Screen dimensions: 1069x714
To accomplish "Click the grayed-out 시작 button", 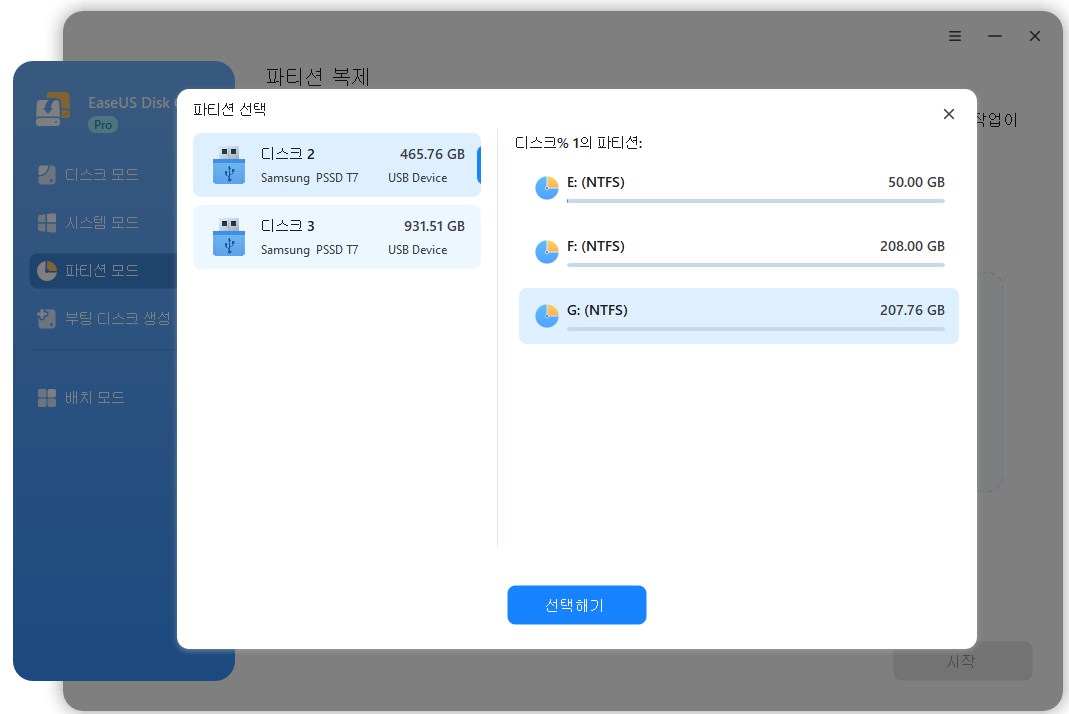I will [x=962, y=661].
